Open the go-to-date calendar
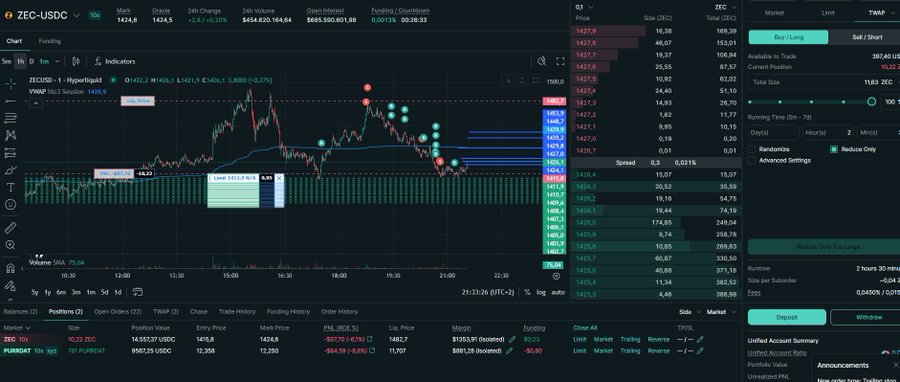900x382 pixels. click(137, 292)
